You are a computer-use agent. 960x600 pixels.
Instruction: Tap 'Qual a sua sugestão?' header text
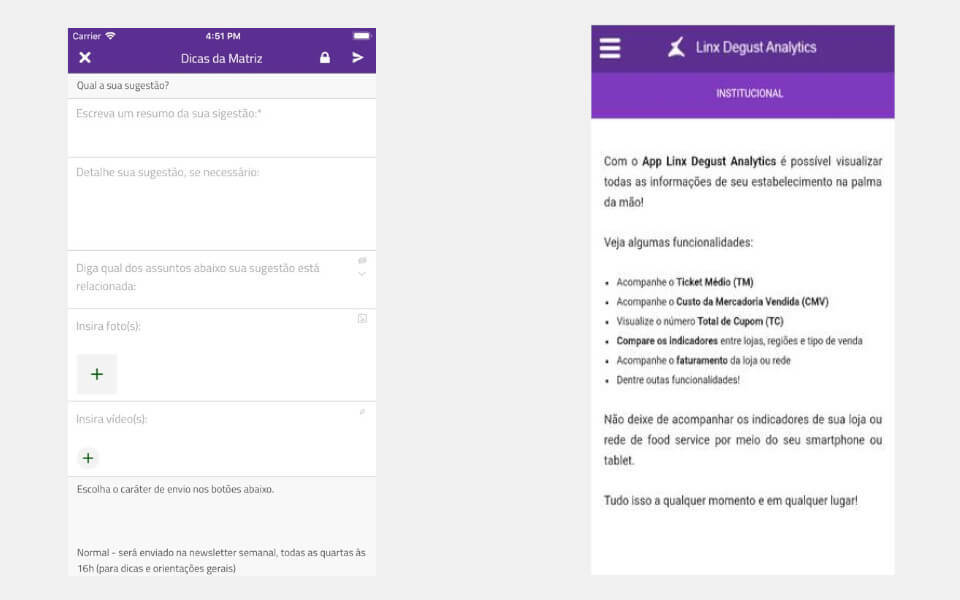(x=122, y=86)
